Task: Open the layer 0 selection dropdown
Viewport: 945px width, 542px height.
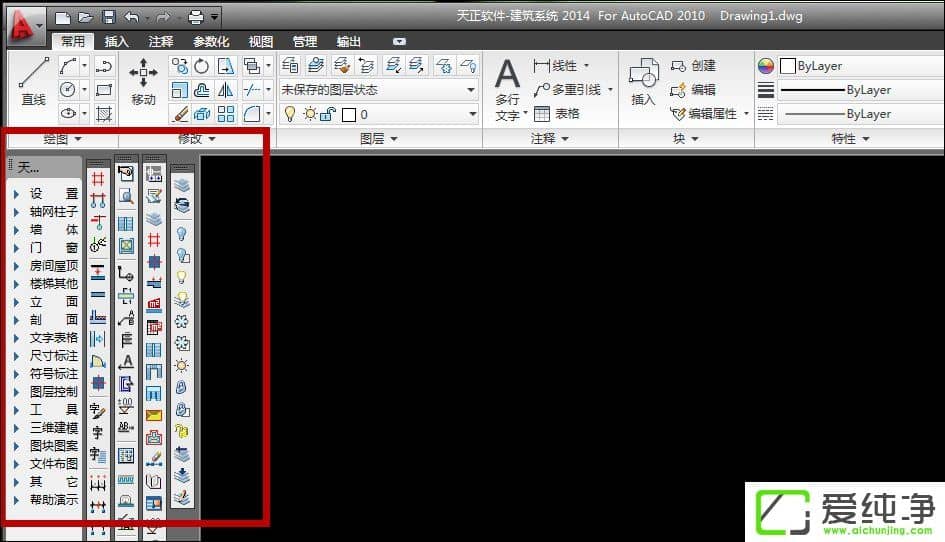Action: (471, 114)
